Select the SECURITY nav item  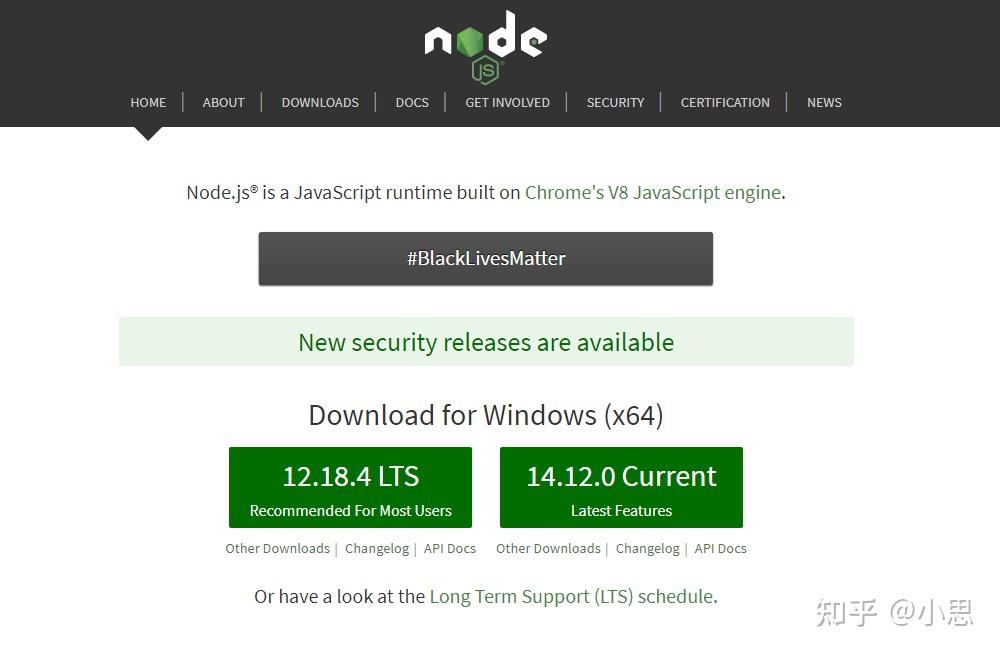(x=615, y=102)
